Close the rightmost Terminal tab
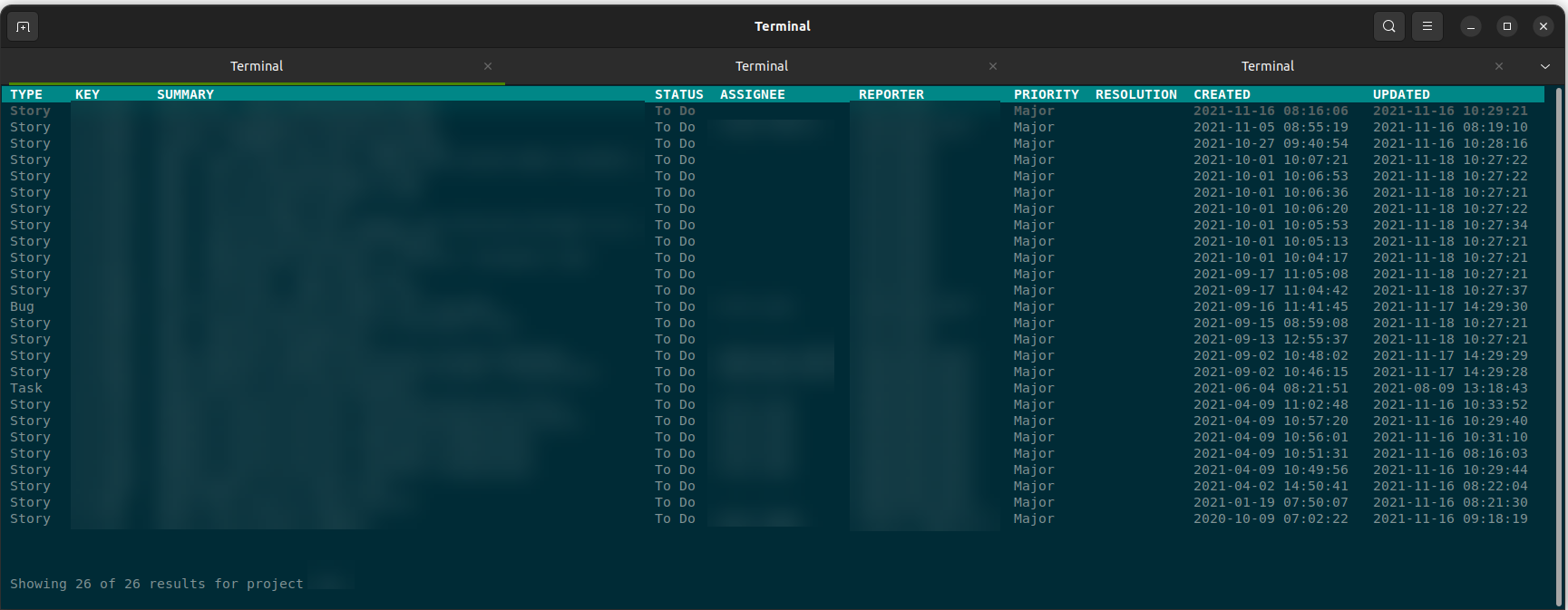 tap(1498, 66)
